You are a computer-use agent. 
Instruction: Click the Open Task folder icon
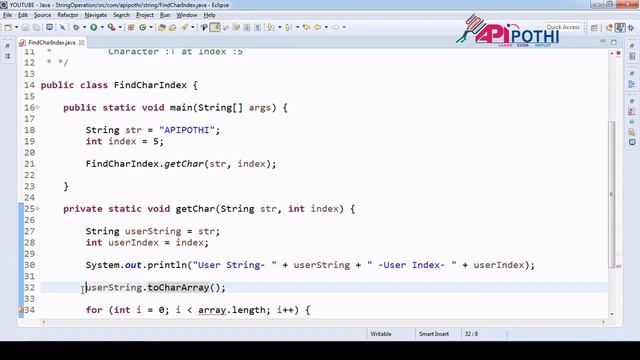(172, 27)
